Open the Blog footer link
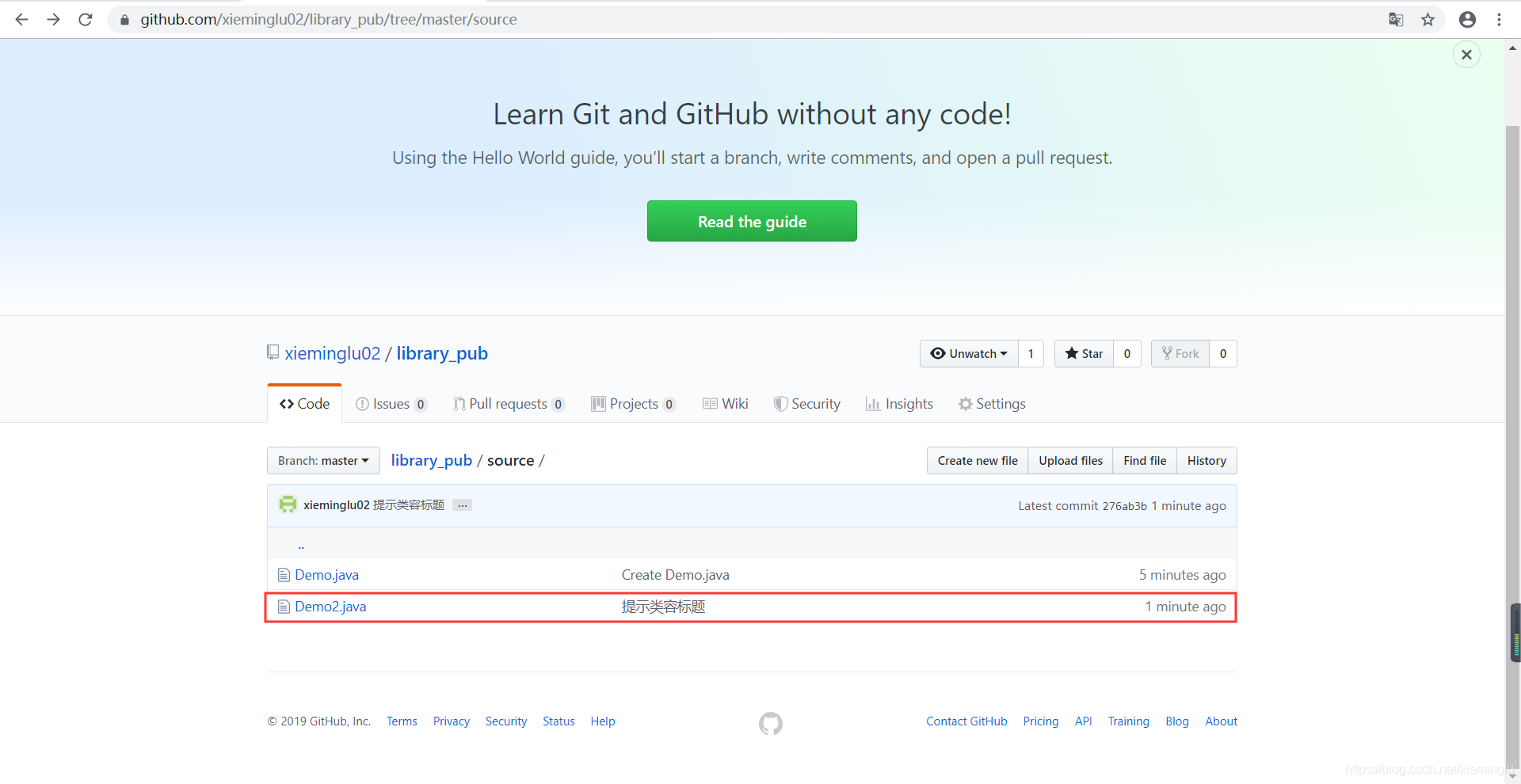Image resolution: width=1521 pixels, height=784 pixels. (1177, 721)
